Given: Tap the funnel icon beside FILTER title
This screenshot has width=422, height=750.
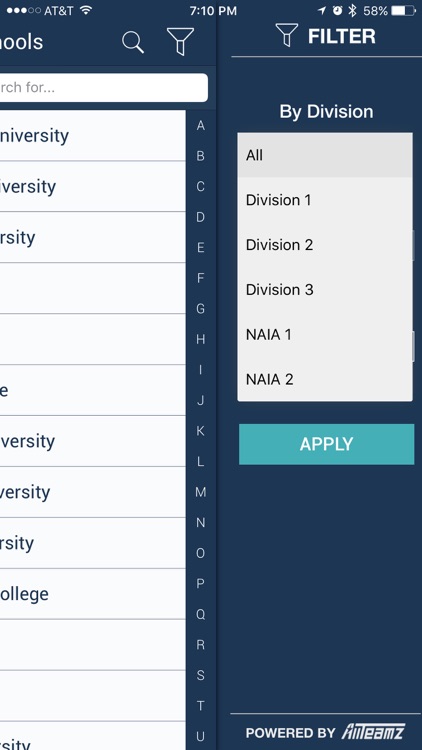Looking at the screenshot, I should point(287,35).
